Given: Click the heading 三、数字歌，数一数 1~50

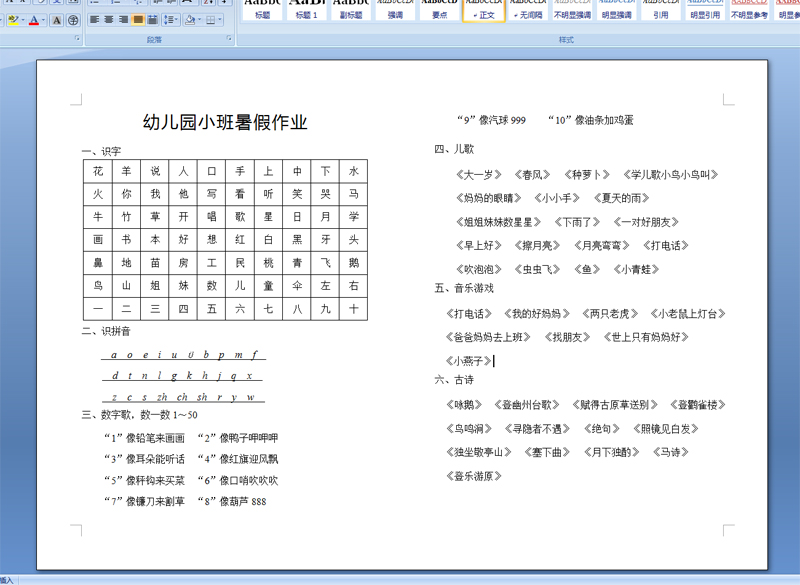Looking at the screenshot, I should (x=139, y=415).
